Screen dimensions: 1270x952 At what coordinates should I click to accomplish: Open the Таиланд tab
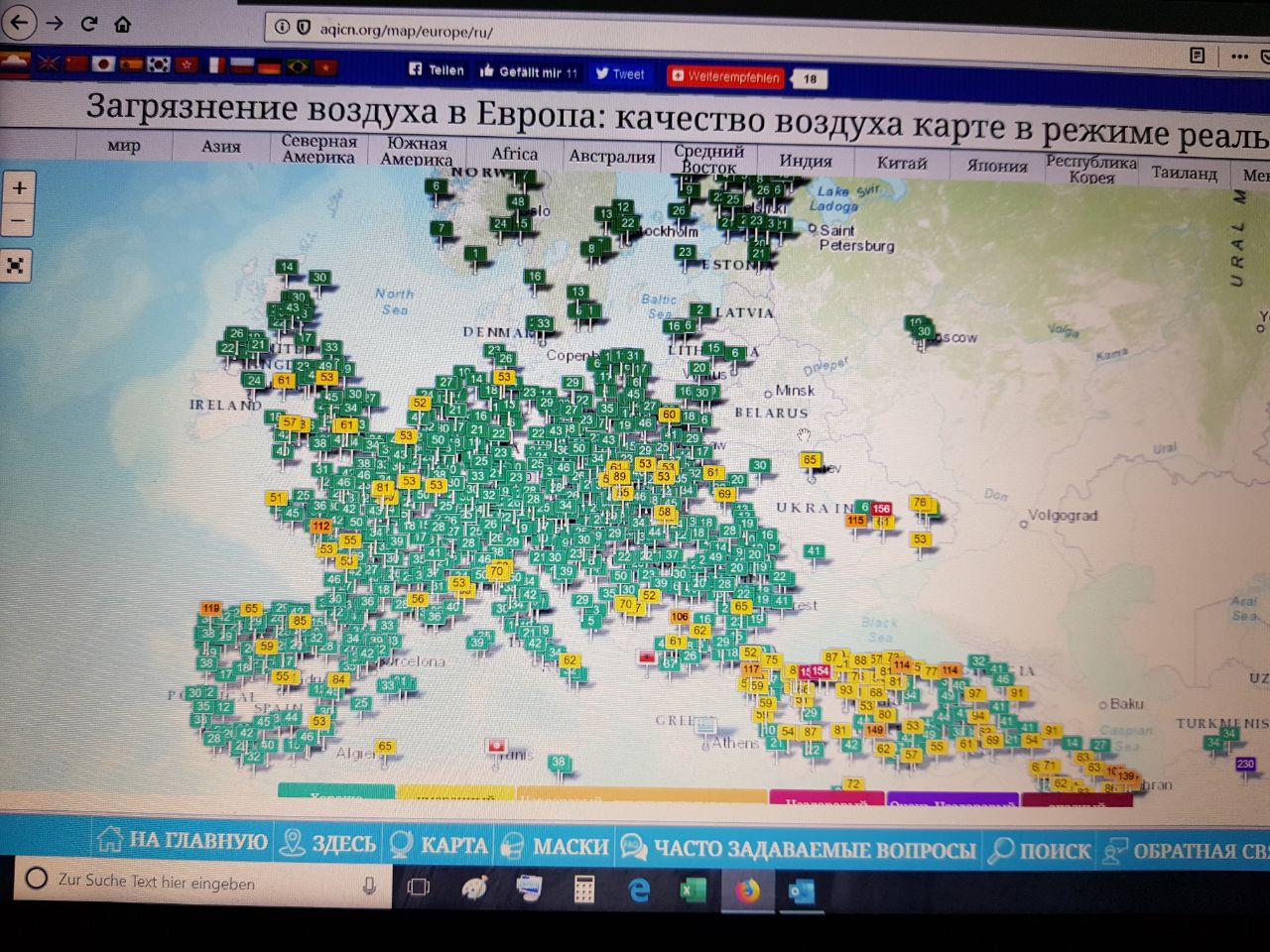pos(1185,173)
